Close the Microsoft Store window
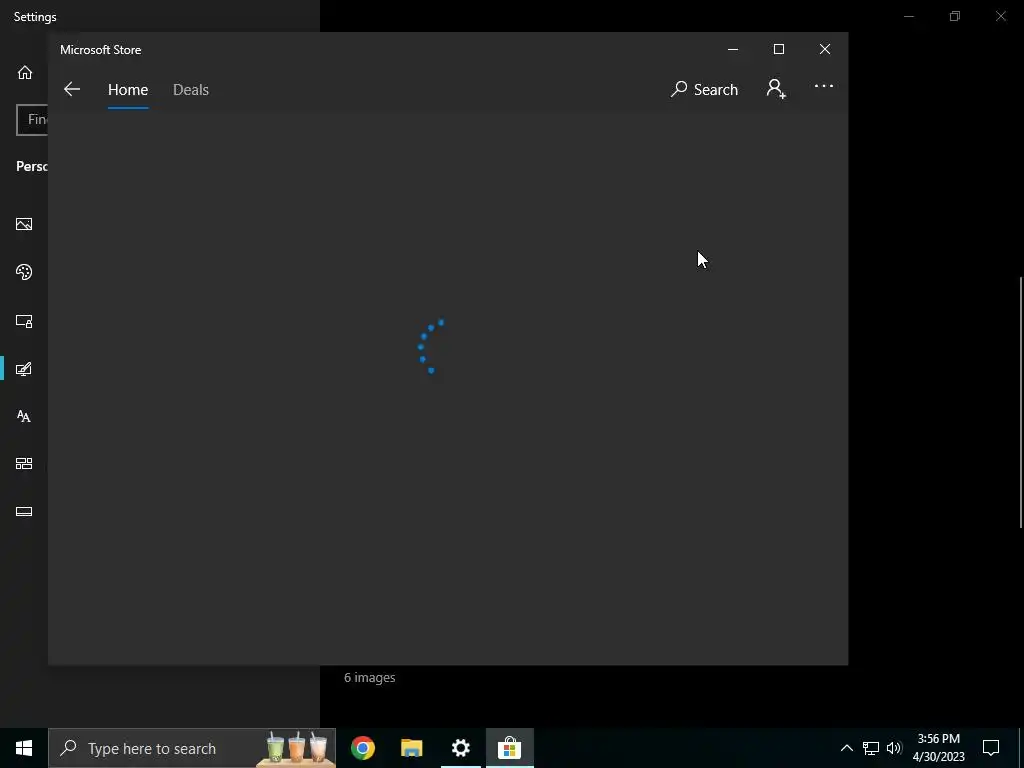This screenshot has height=768, width=1024. pos(825,50)
